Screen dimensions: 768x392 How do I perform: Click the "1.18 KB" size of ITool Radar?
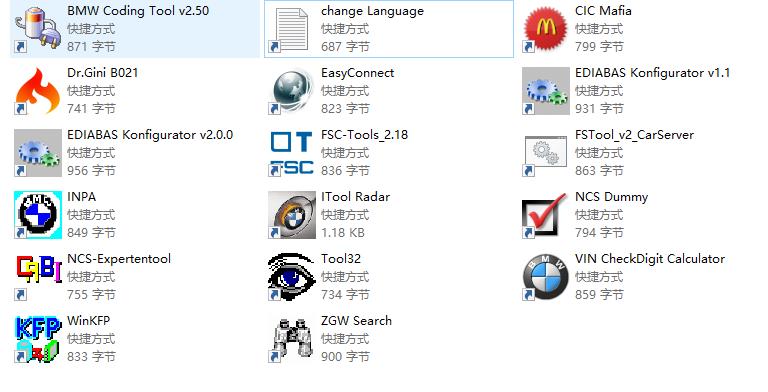pyautogui.click(x=343, y=233)
